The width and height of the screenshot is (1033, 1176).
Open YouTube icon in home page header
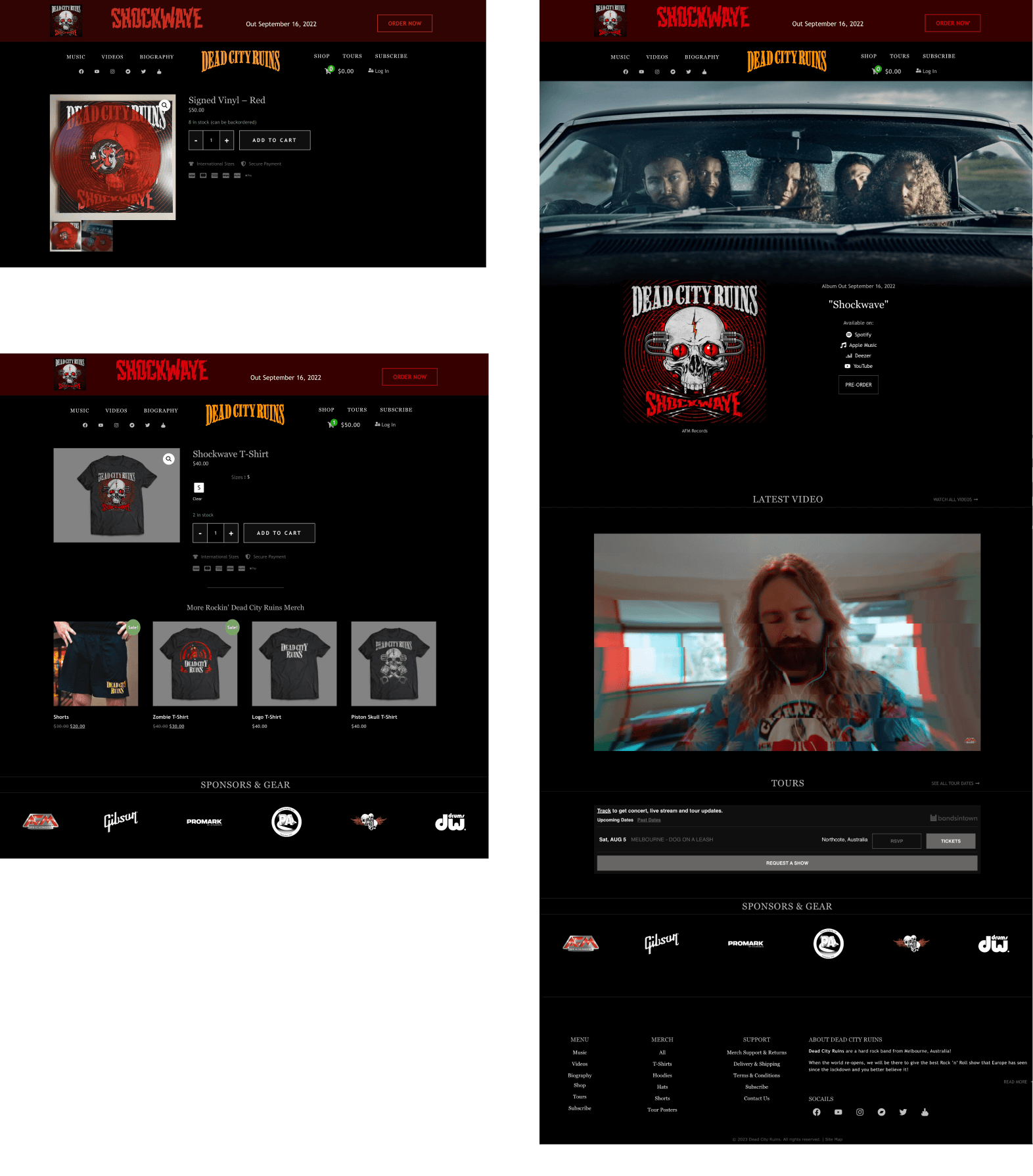click(641, 72)
